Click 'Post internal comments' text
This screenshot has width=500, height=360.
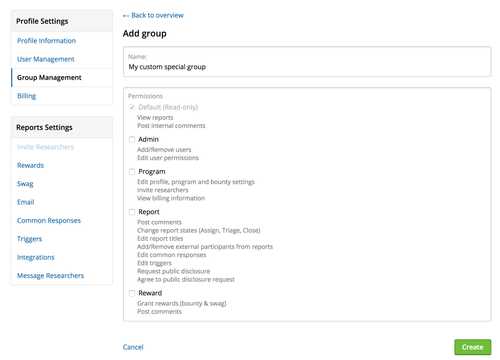[x=171, y=126]
